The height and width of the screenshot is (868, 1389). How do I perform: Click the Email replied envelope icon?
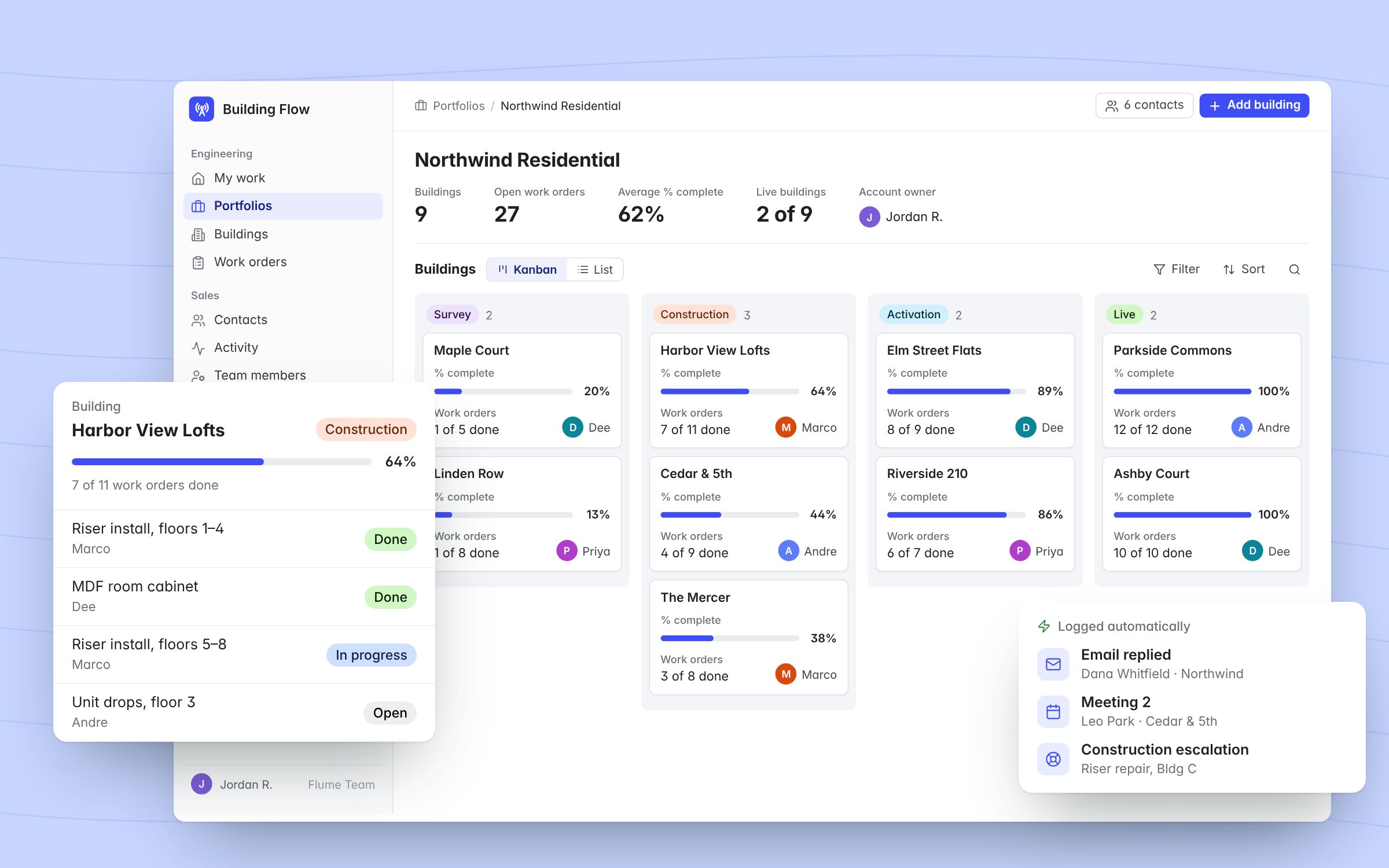1053,664
